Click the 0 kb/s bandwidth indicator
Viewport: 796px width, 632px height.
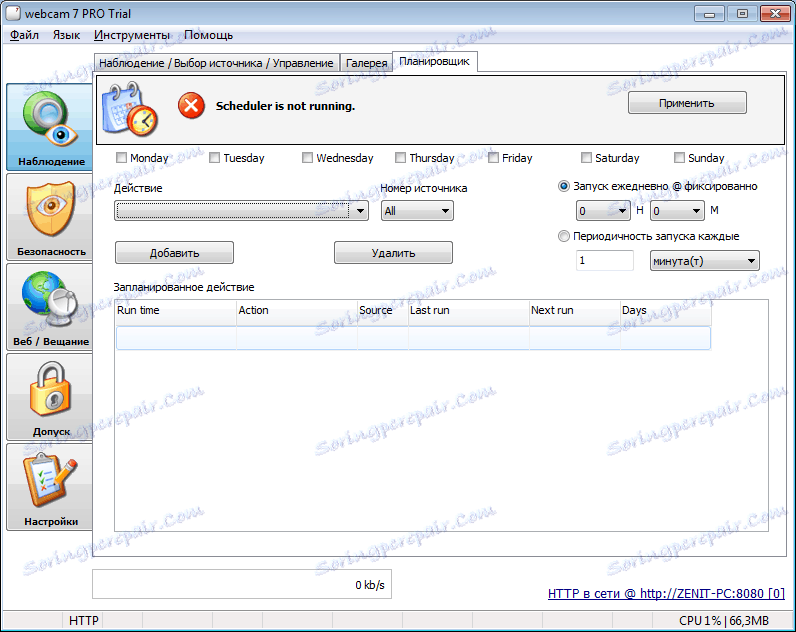point(242,584)
